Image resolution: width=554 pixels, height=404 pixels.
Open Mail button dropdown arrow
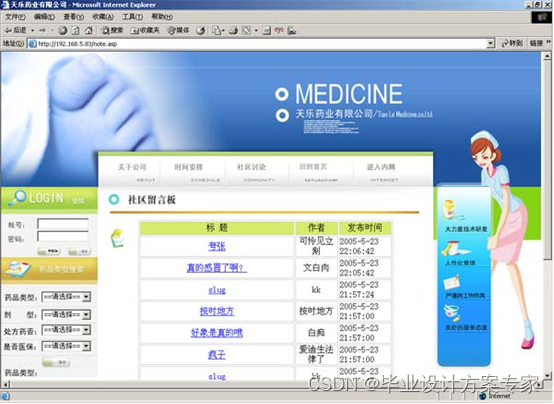click(x=223, y=31)
